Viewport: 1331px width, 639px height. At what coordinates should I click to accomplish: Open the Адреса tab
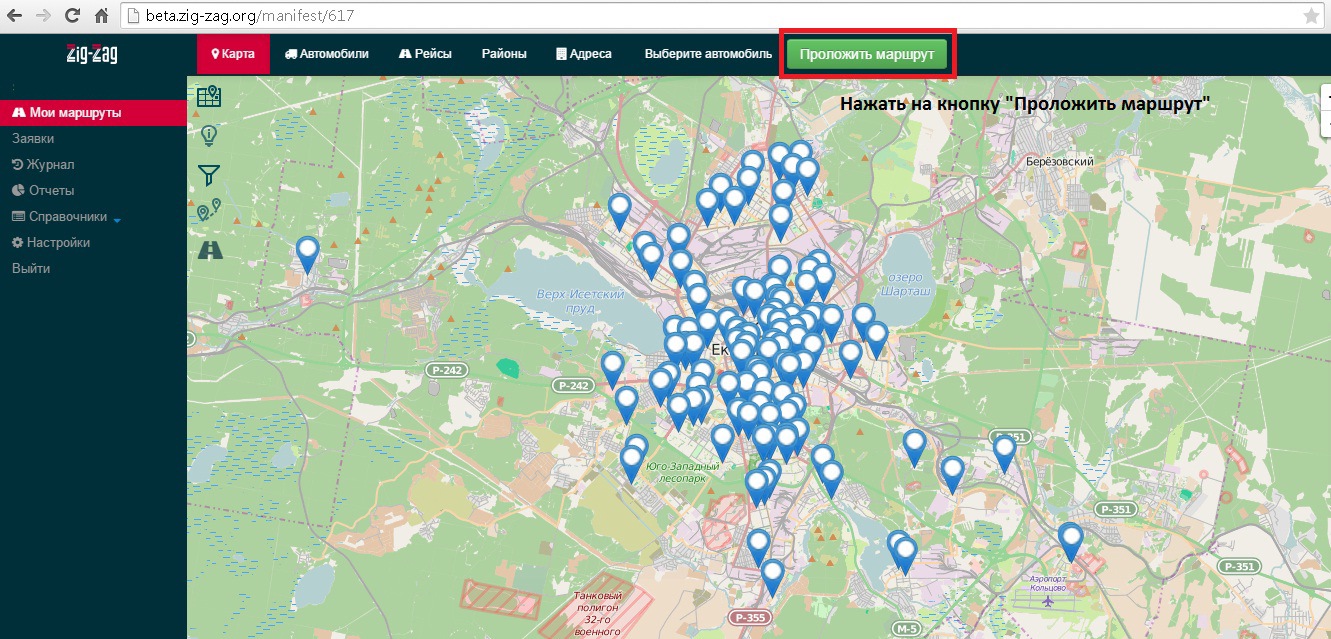584,54
